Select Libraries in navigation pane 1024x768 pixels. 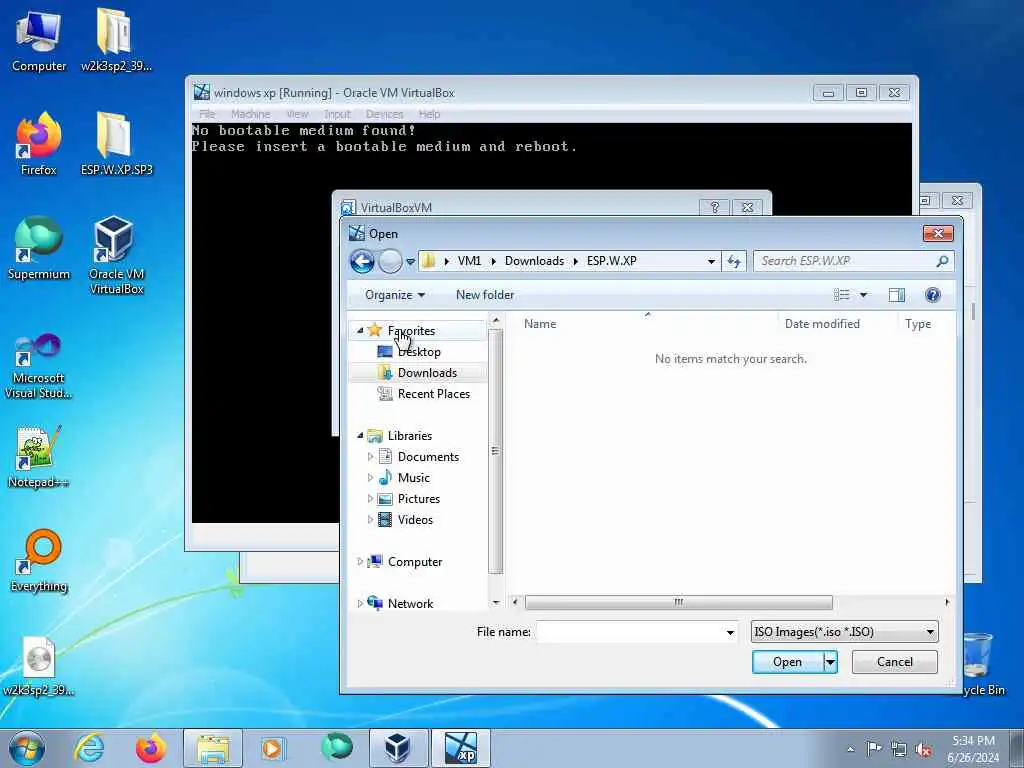point(409,436)
